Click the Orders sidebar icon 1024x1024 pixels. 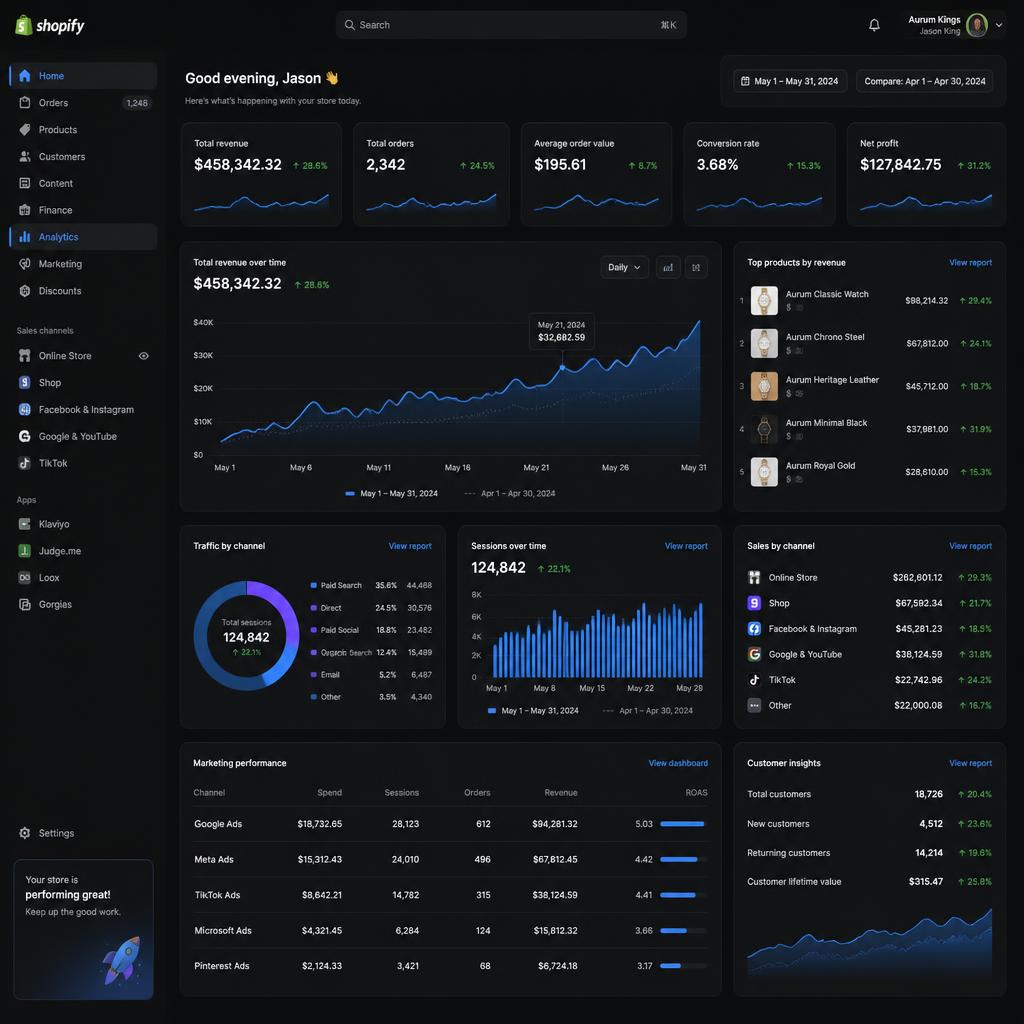point(25,103)
